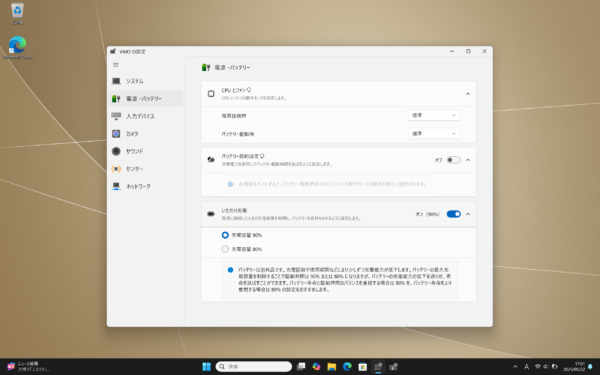Click the VAIO の設定 window title
The image size is (600, 375).
point(132,51)
